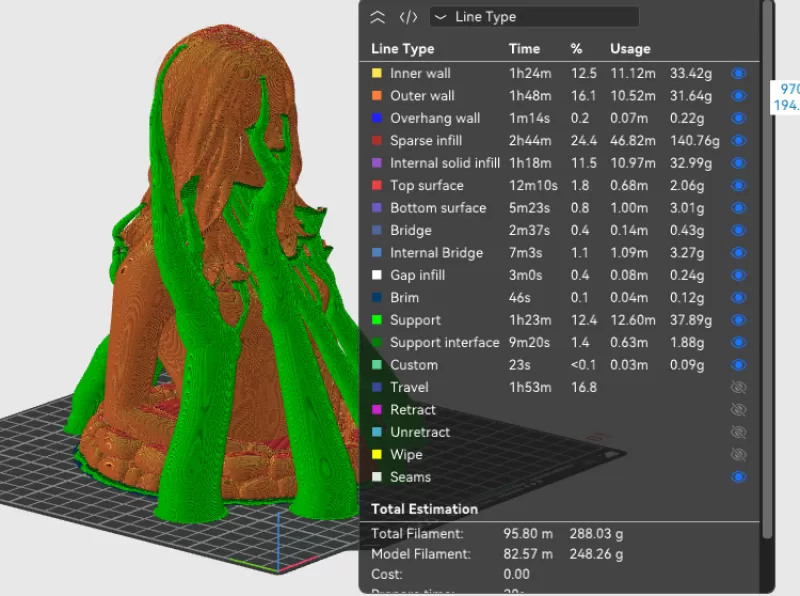Hide Inner wall lines with its eye icon
This screenshot has width=800, height=596.
[738, 73]
